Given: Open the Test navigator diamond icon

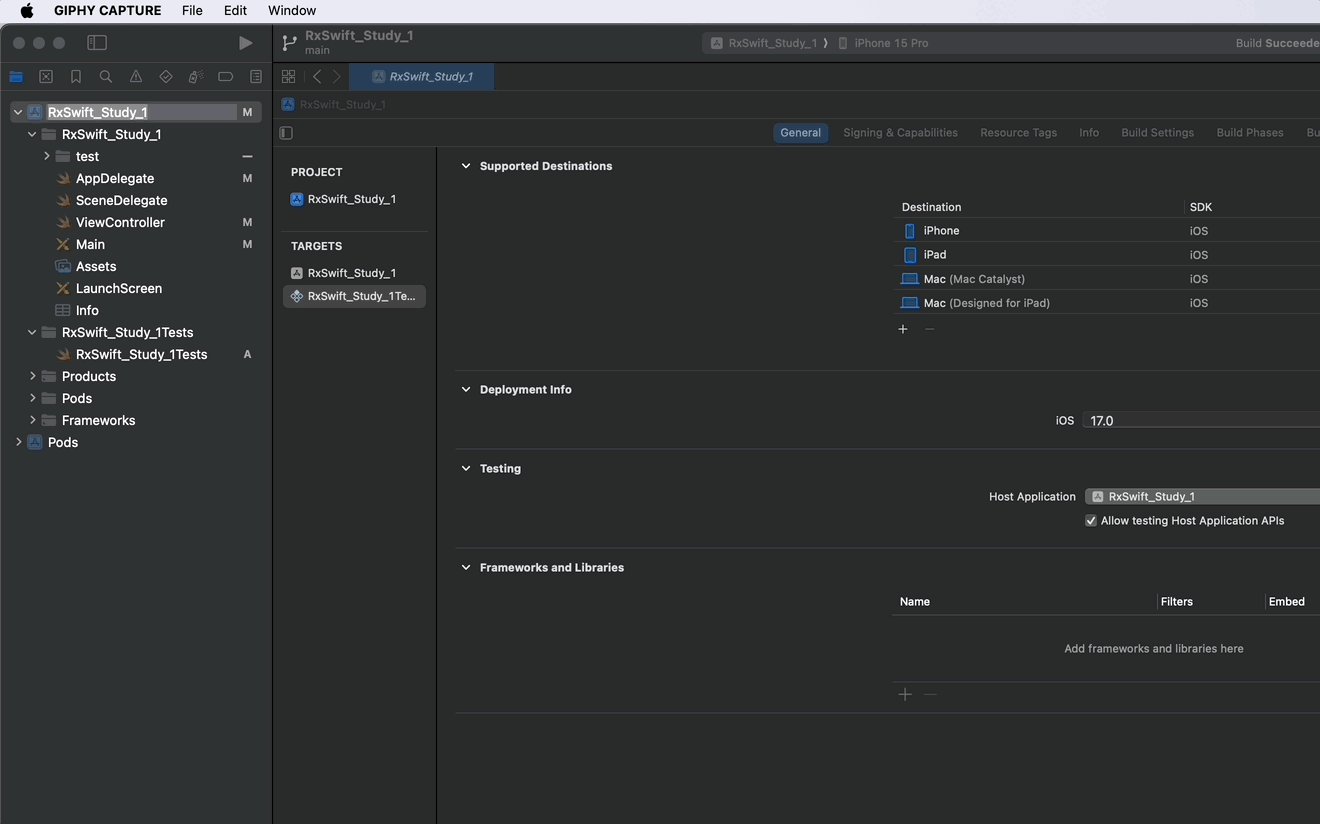Looking at the screenshot, I should pyautogui.click(x=166, y=77).
